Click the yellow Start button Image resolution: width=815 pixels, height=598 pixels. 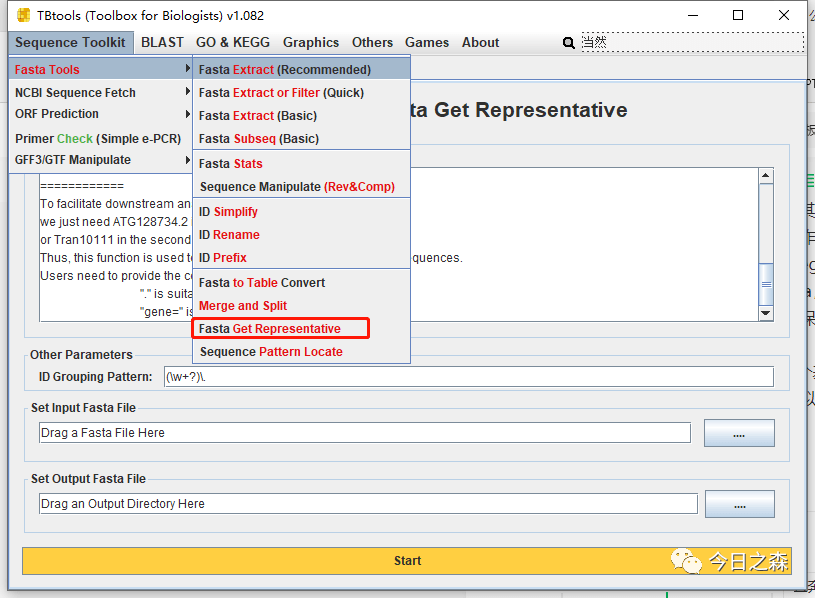pyautogui.click(x=407, y=561)
